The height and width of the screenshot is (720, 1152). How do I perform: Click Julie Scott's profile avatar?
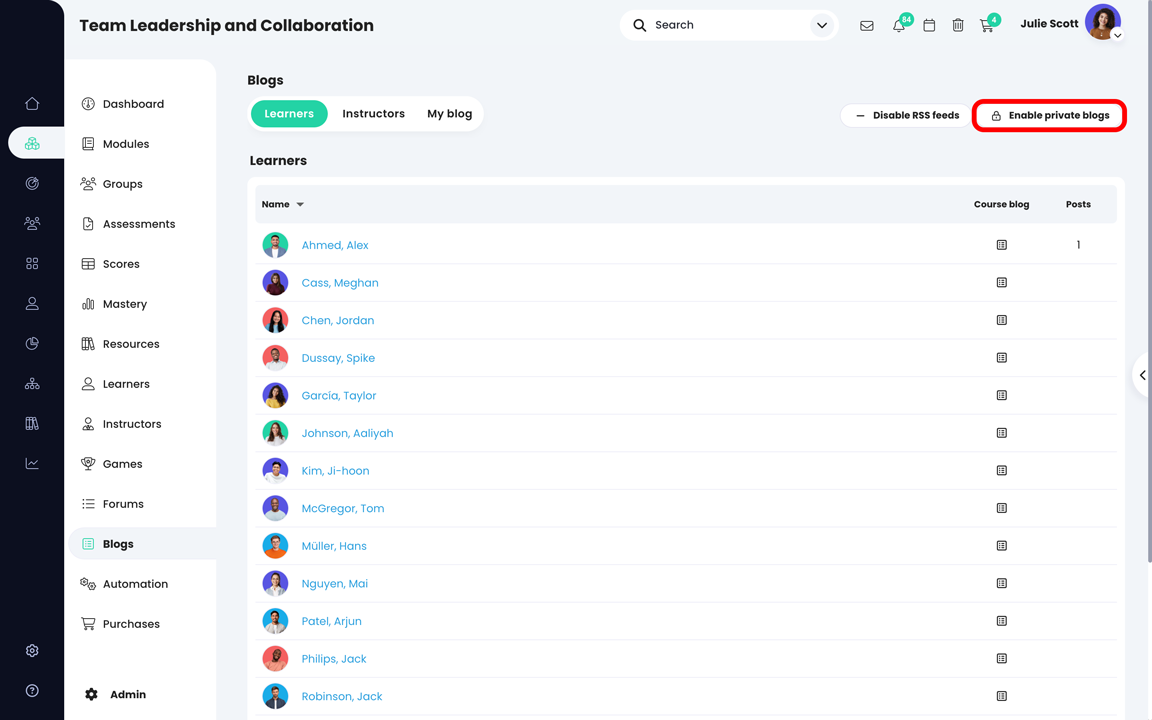pos(1102,22)
